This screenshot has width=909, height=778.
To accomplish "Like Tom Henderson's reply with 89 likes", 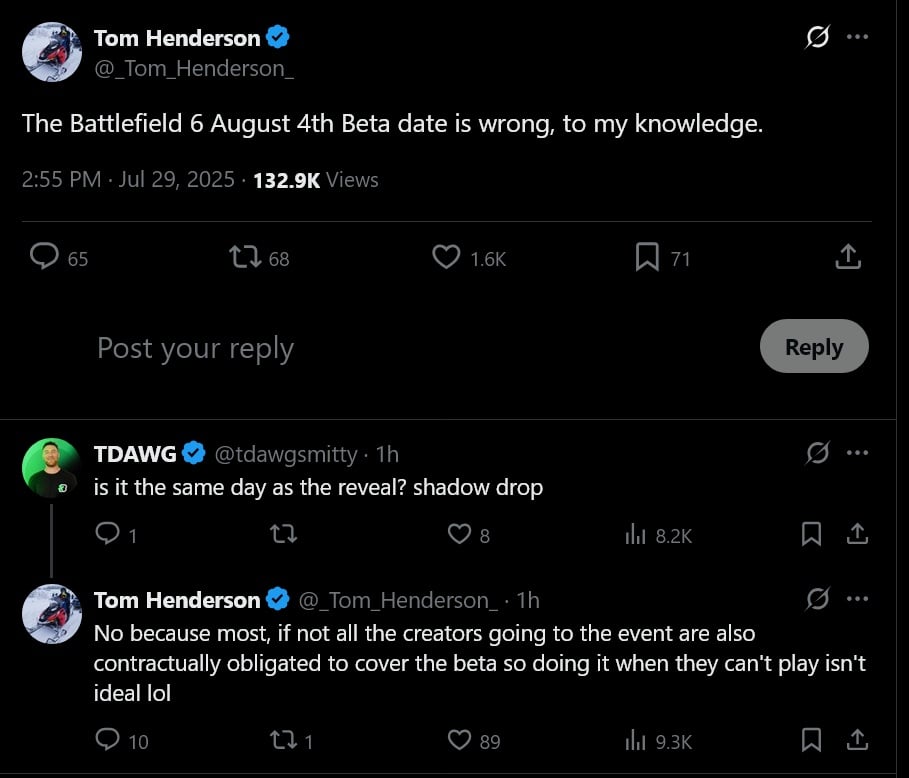I will [459, 740].
